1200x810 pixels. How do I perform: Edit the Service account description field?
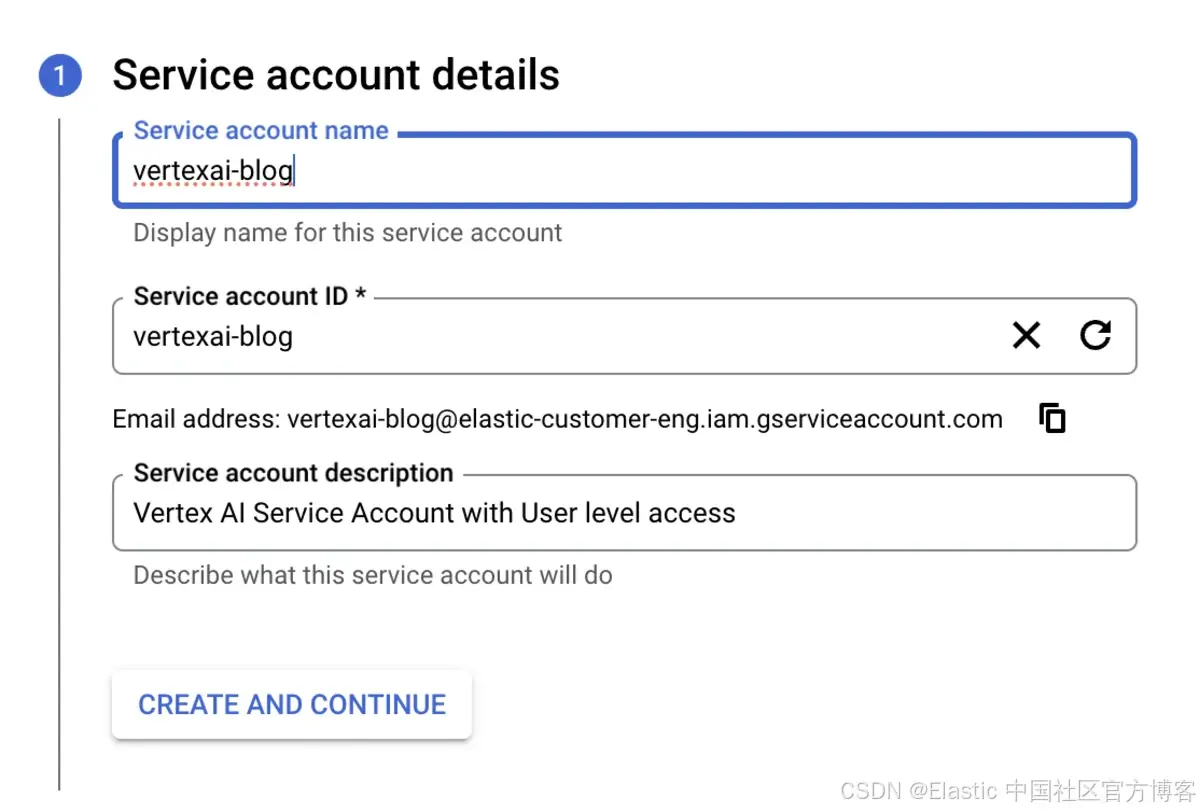point(625,513)
